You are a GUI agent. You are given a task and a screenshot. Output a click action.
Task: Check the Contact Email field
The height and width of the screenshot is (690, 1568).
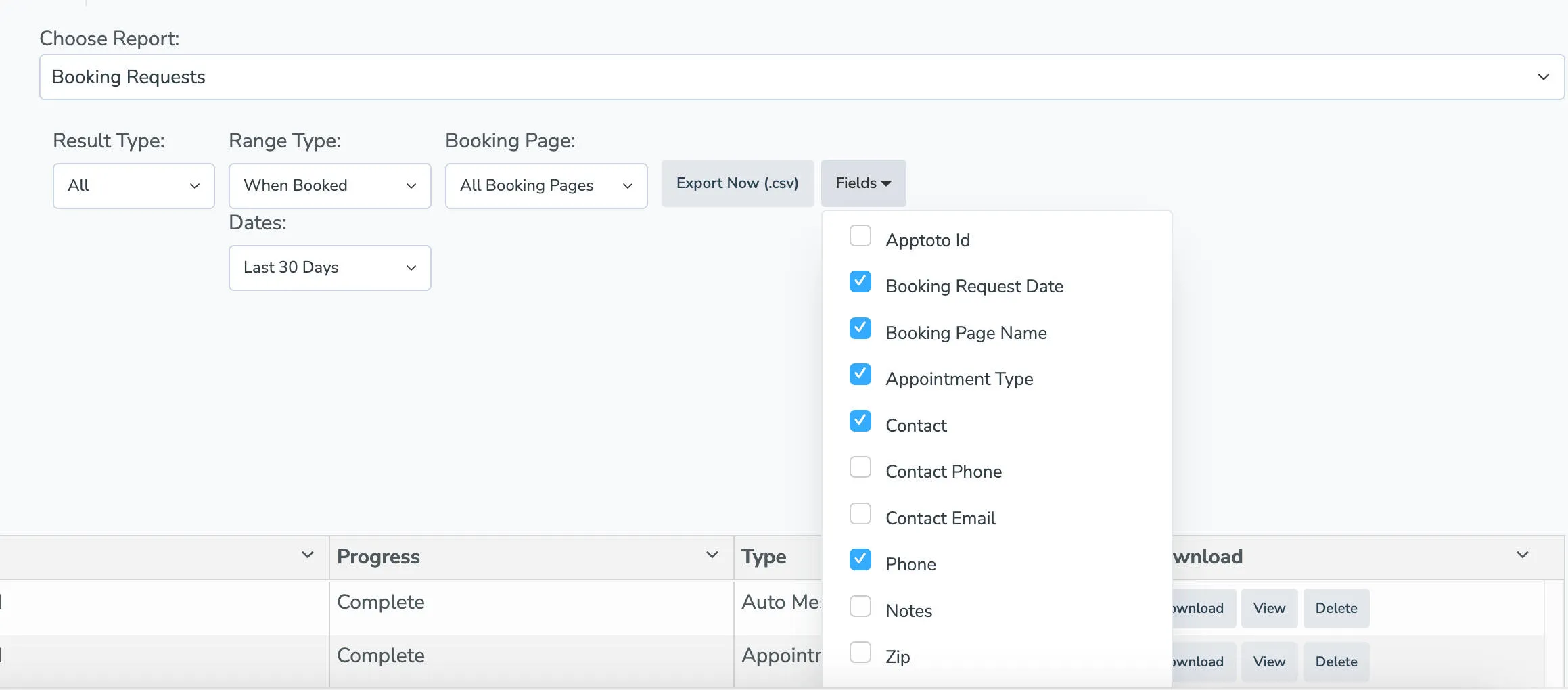860,513
